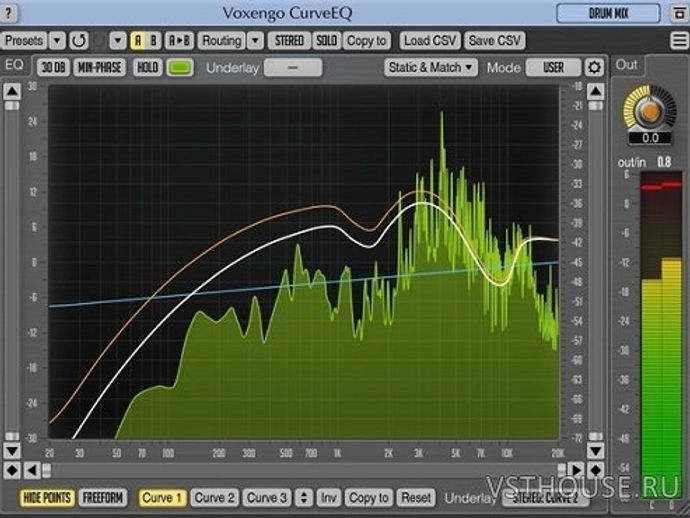Click the Routing button
Image resolution: width=690 pixels, height=518 pixels.
pos(222,41)
